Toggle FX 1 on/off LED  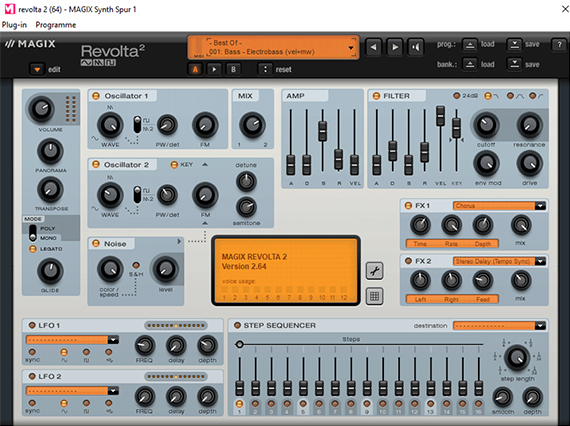(408, 205)
